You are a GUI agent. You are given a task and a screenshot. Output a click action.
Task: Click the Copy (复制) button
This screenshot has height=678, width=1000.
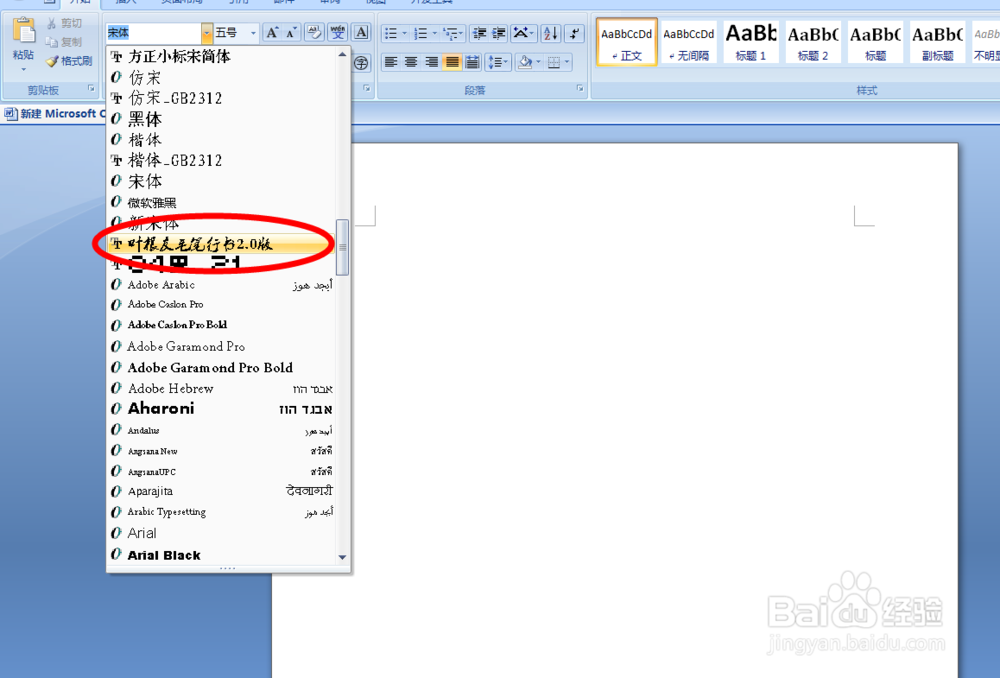tap(64, 42)
